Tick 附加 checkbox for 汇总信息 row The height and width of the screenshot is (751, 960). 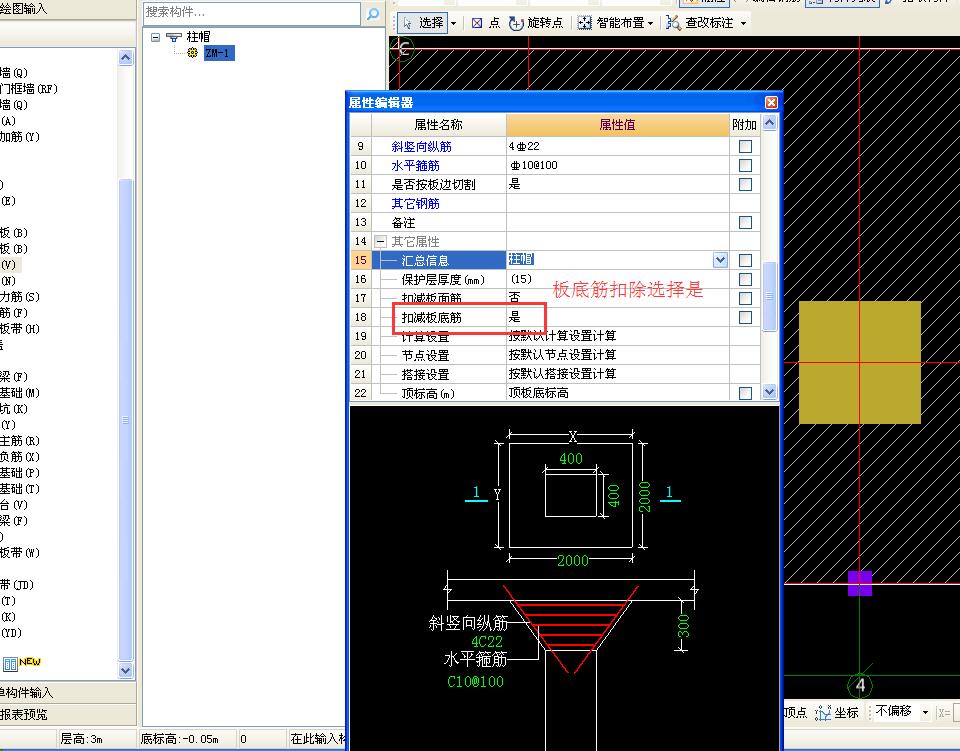click(745, 260)
